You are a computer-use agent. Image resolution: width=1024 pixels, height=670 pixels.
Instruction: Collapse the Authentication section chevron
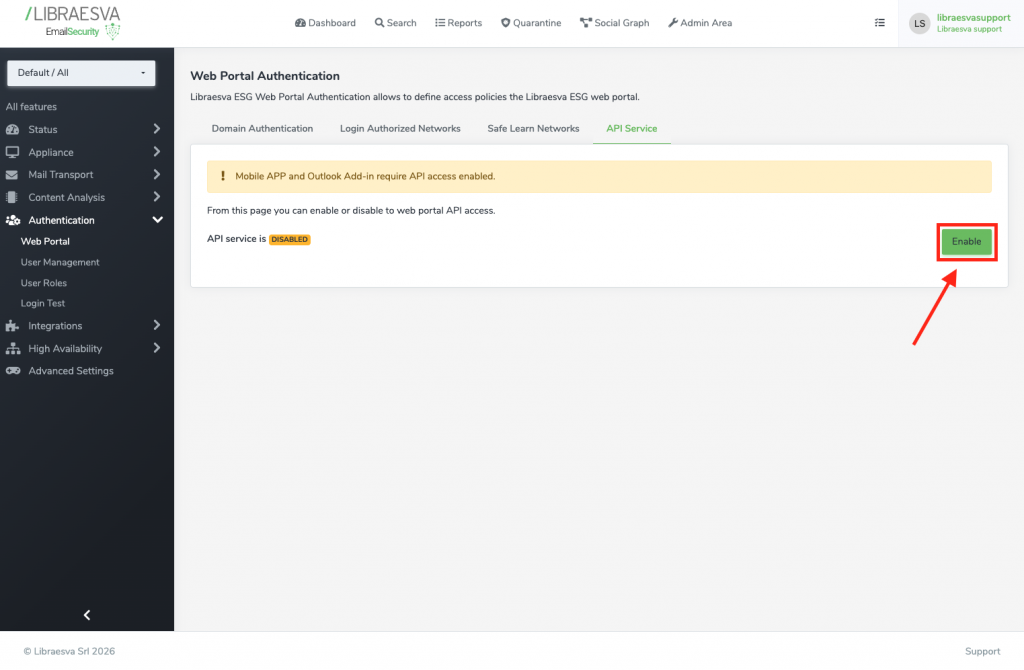point(157,220)
